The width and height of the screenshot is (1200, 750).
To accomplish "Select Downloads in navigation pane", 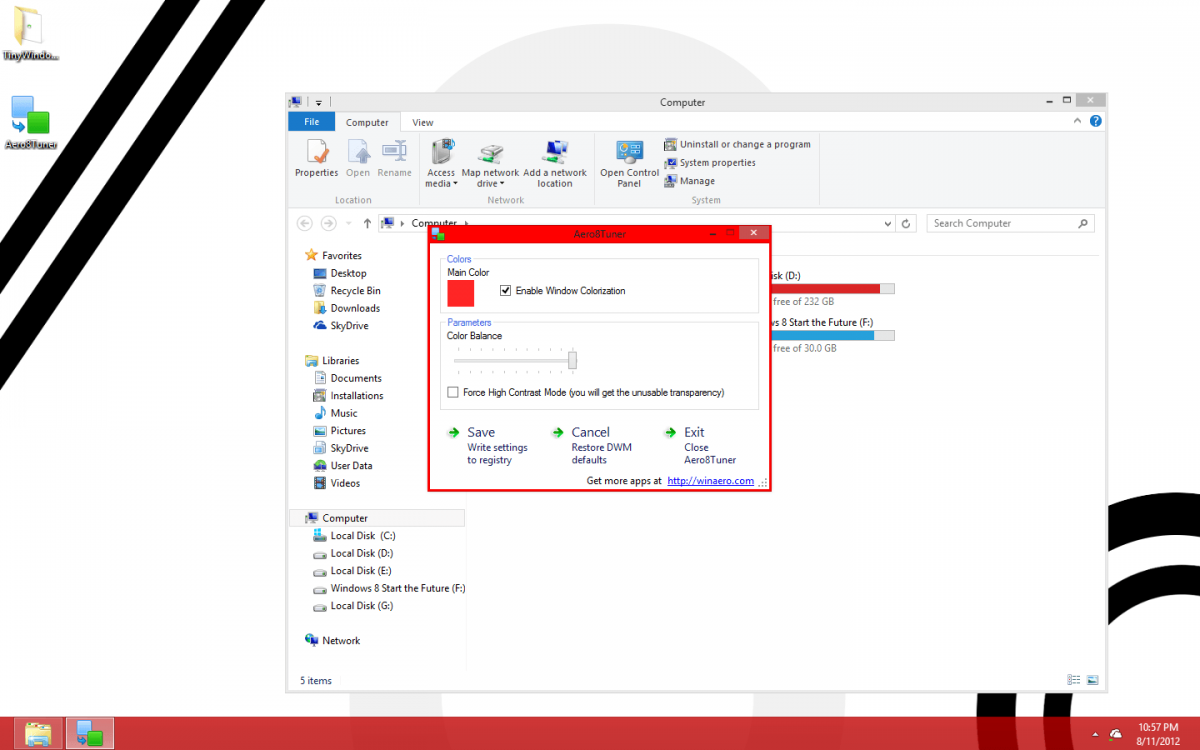I will click(347, 308).
